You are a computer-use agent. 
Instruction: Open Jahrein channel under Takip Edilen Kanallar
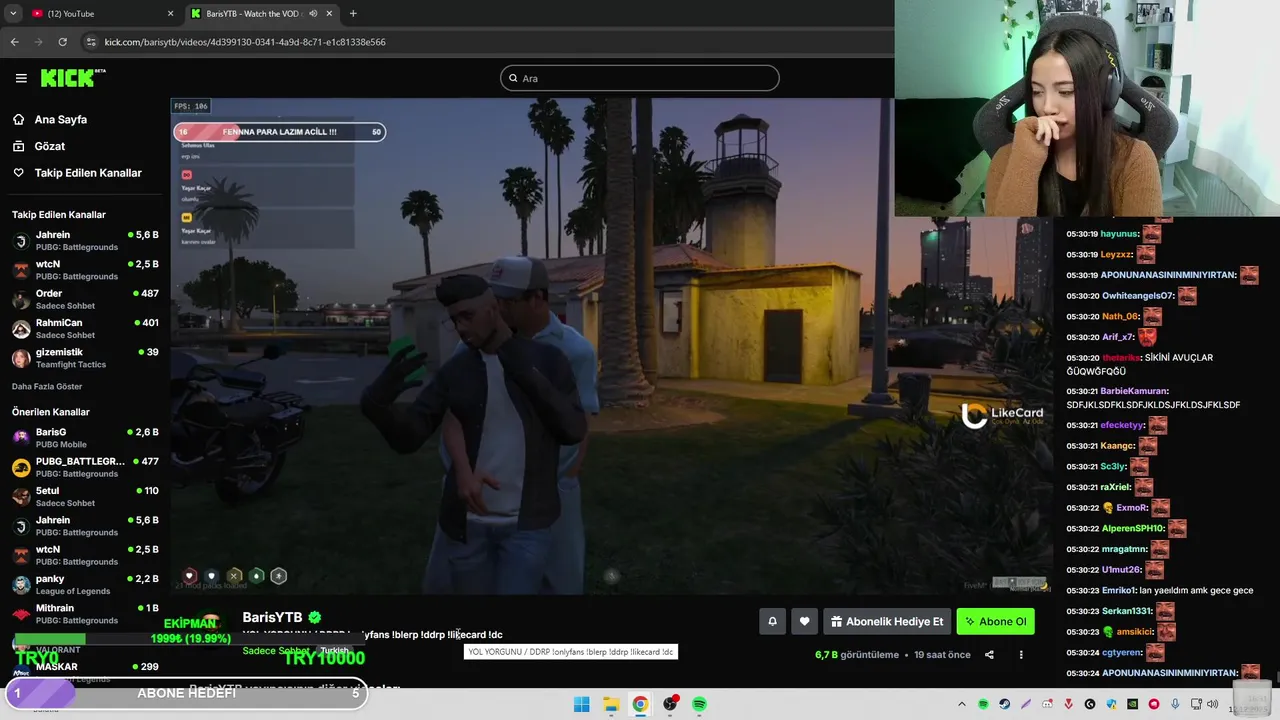85,241
